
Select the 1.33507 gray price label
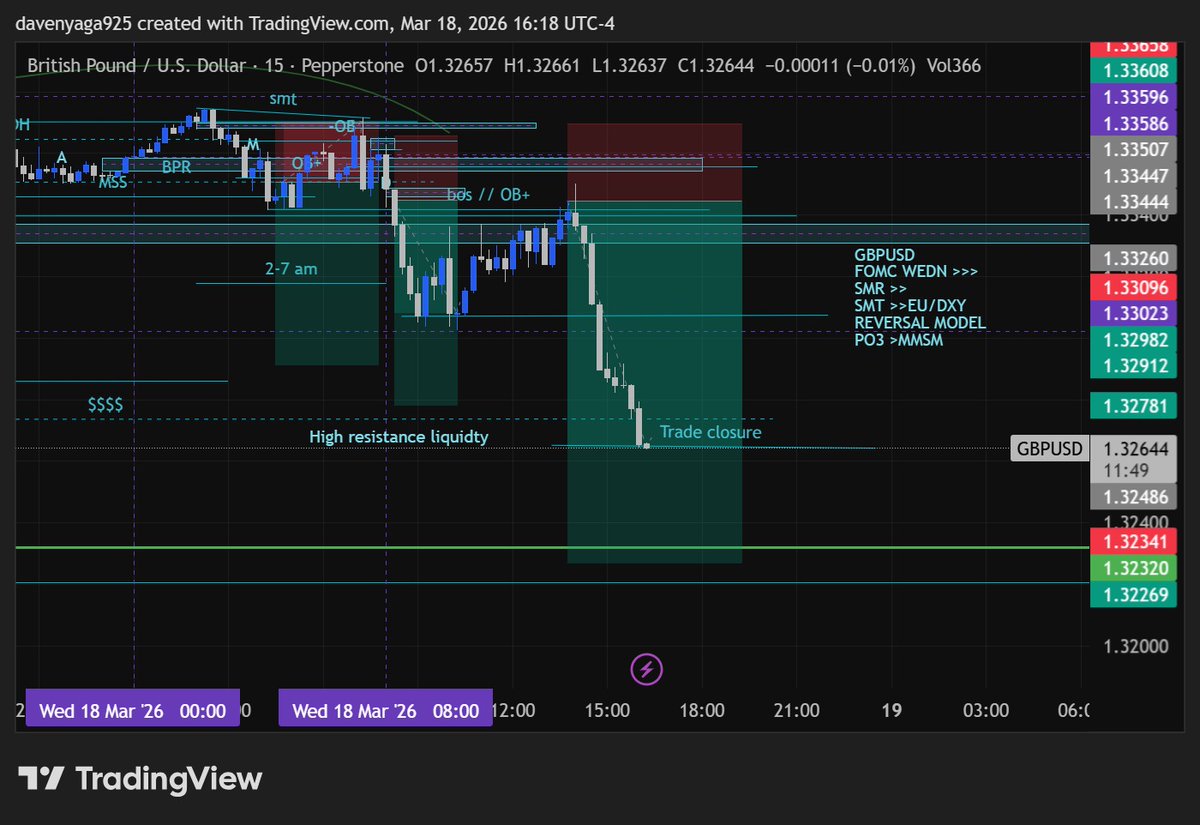(1134, 151)
